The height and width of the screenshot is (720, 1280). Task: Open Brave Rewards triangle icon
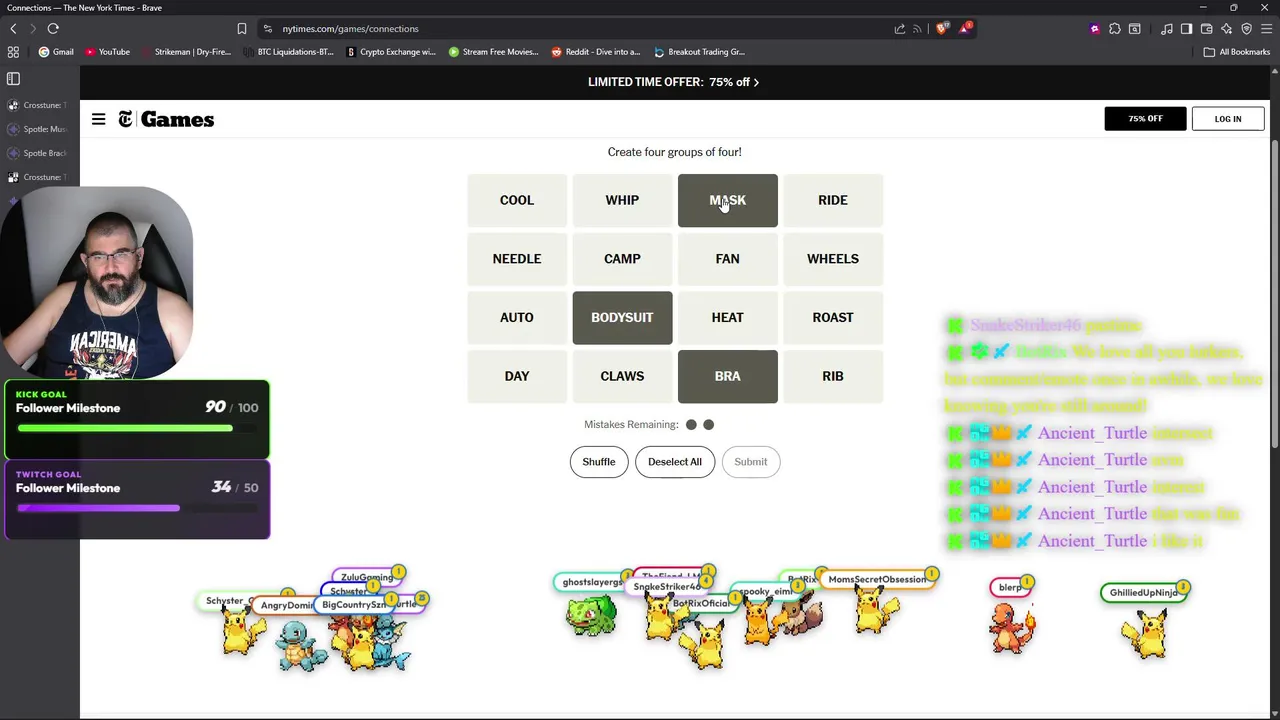(965, 29)
